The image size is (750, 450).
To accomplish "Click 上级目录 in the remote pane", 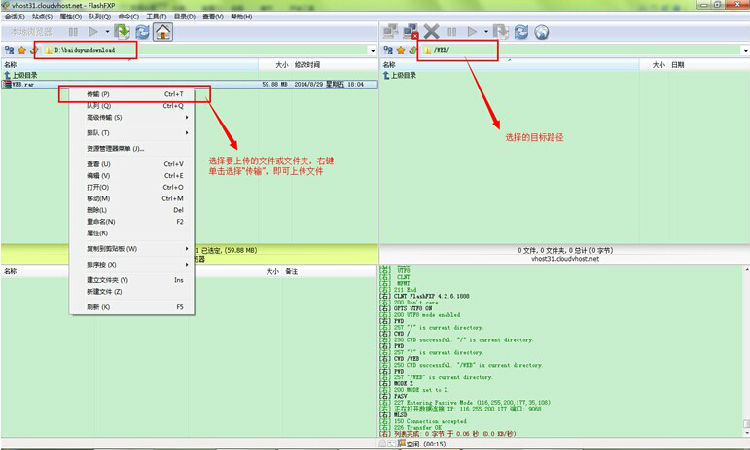I will coord(402,75).
